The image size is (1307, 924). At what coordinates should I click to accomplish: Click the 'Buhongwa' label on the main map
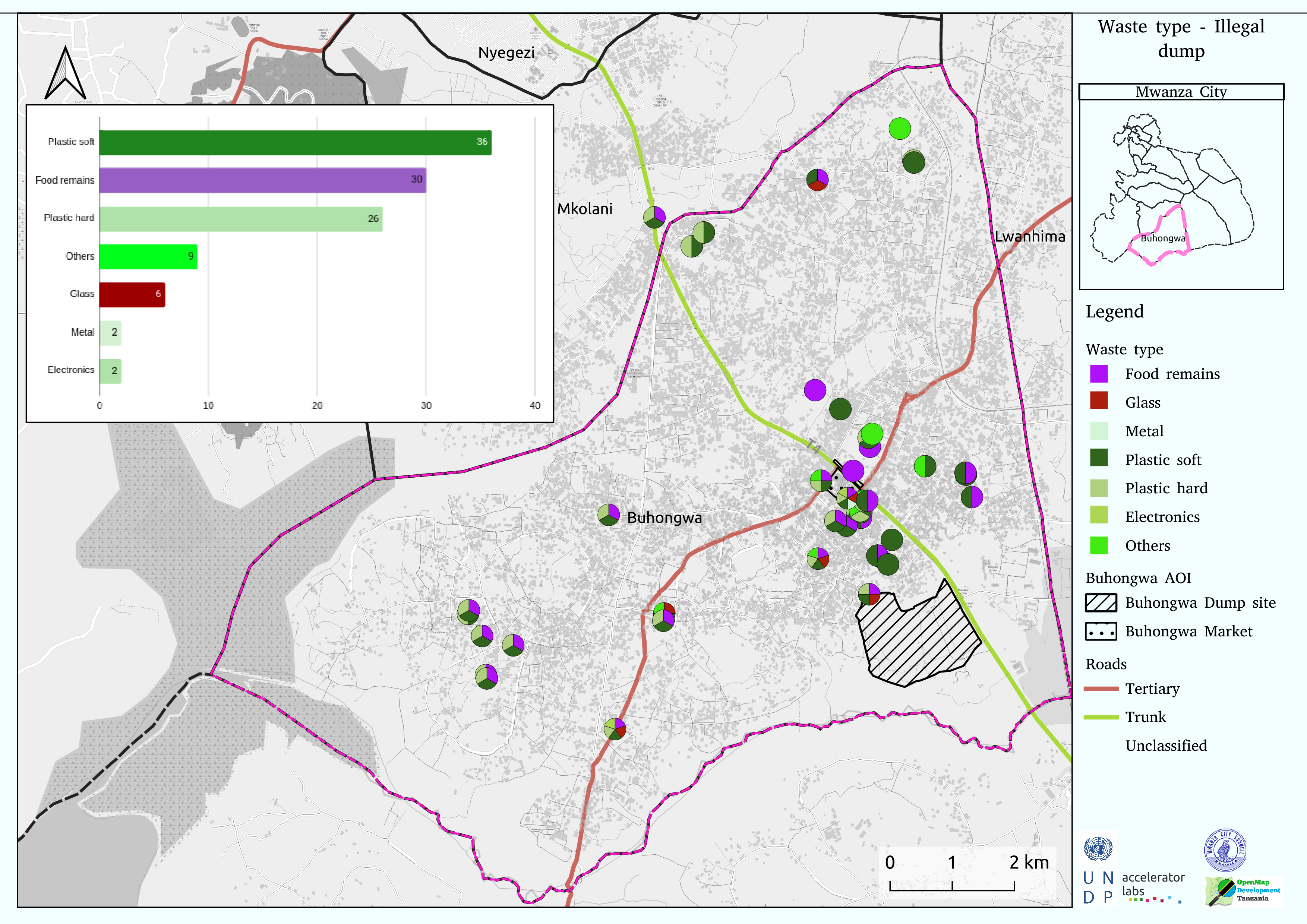[664, 518]
